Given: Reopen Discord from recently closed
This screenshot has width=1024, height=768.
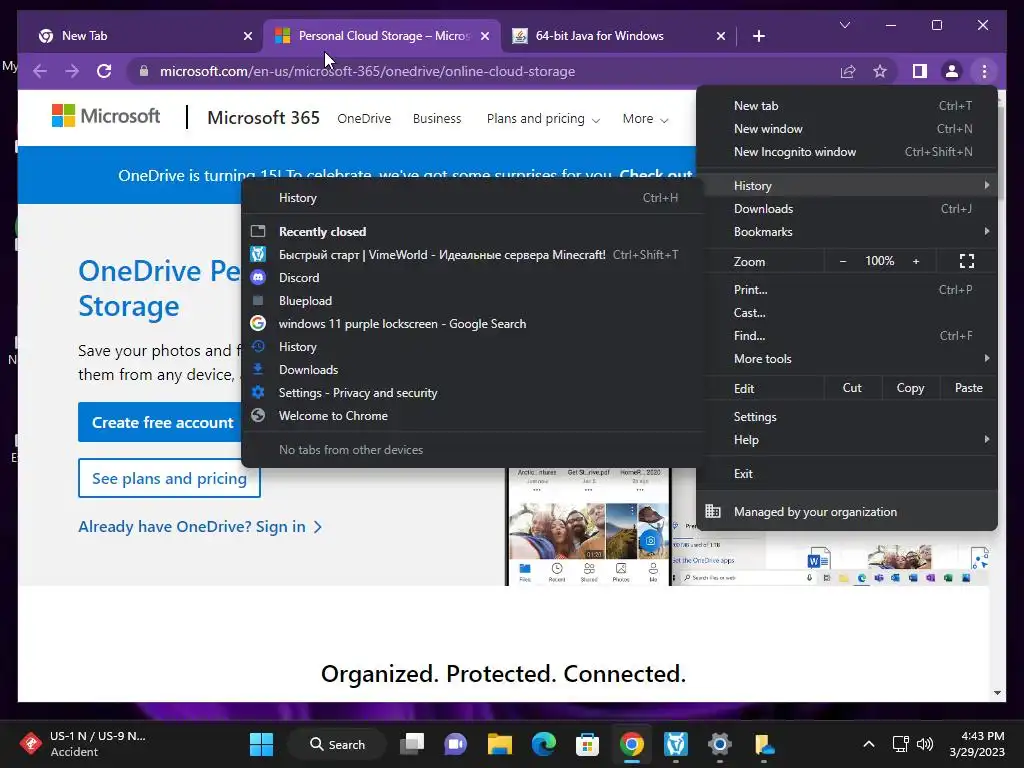Looking at the screenshot, I should tap(472, 278).
